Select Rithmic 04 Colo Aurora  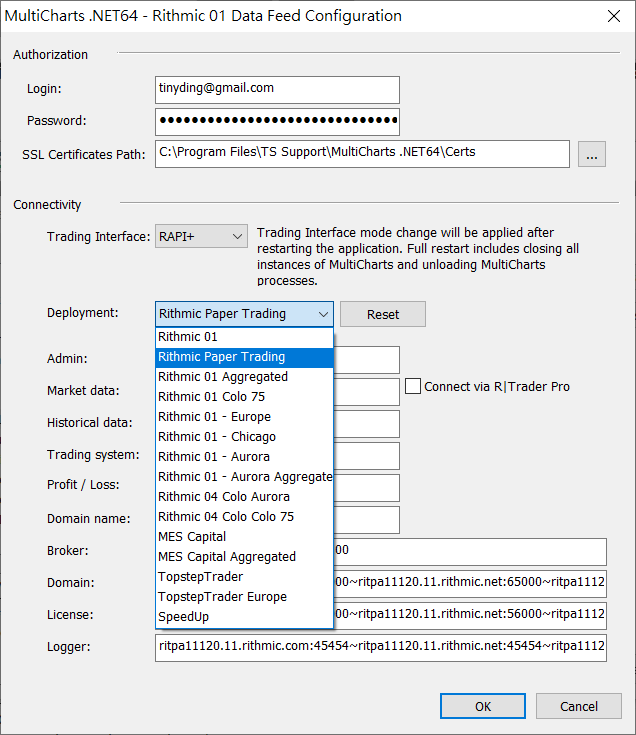click(x=244, y=497)
